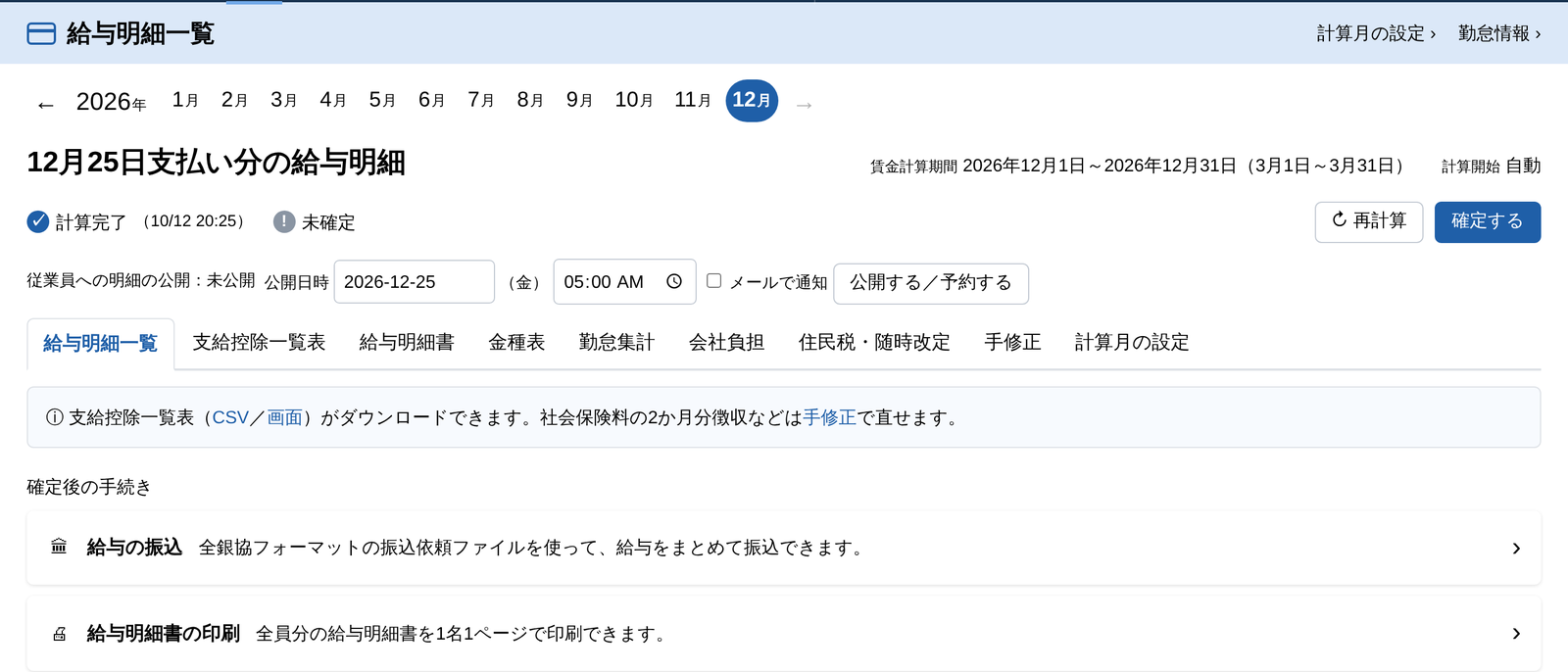Select the 1月 month
1568x672 pixels.
click(x=185, y=100)
